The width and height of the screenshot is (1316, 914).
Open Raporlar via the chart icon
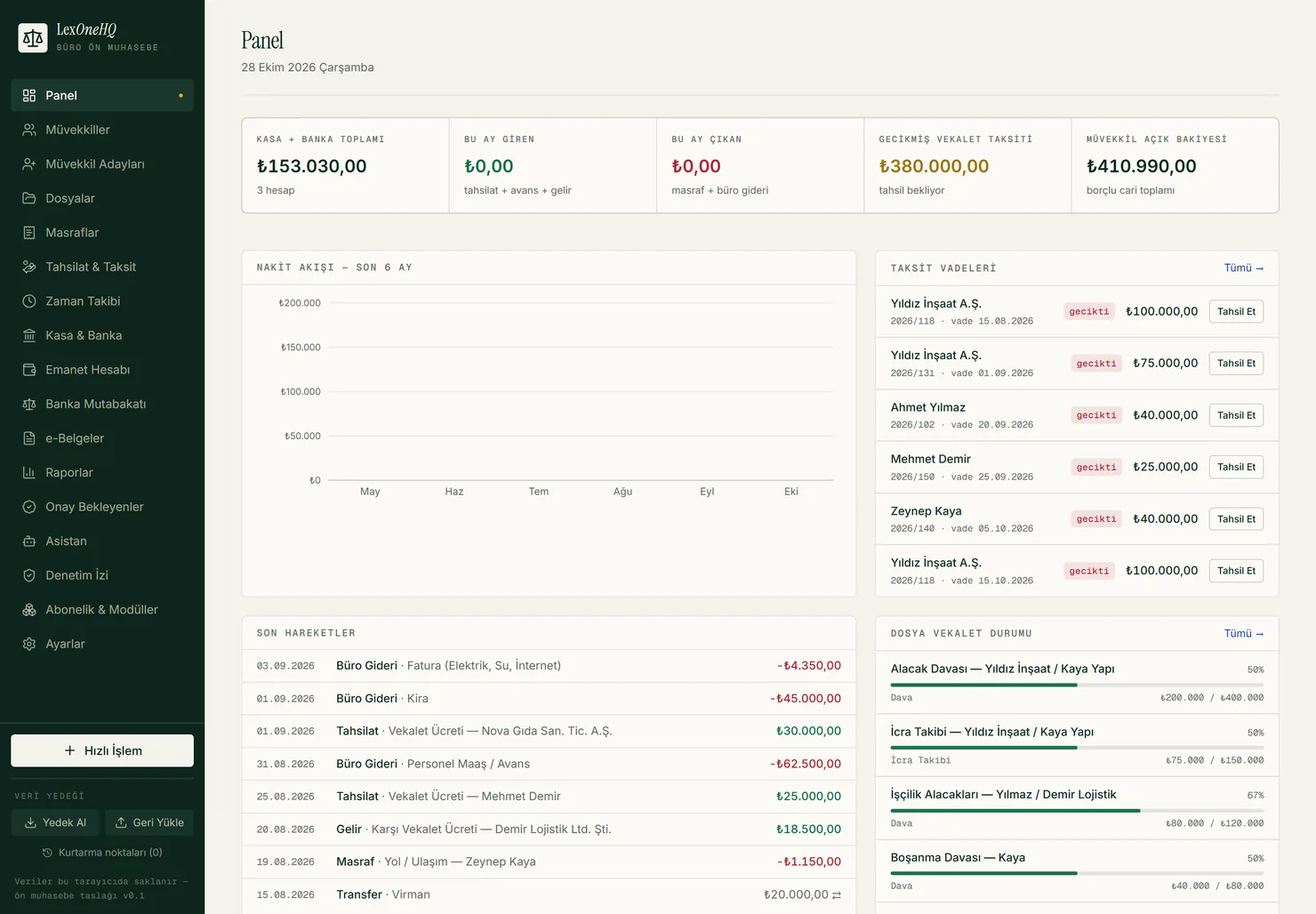[29, 472]
